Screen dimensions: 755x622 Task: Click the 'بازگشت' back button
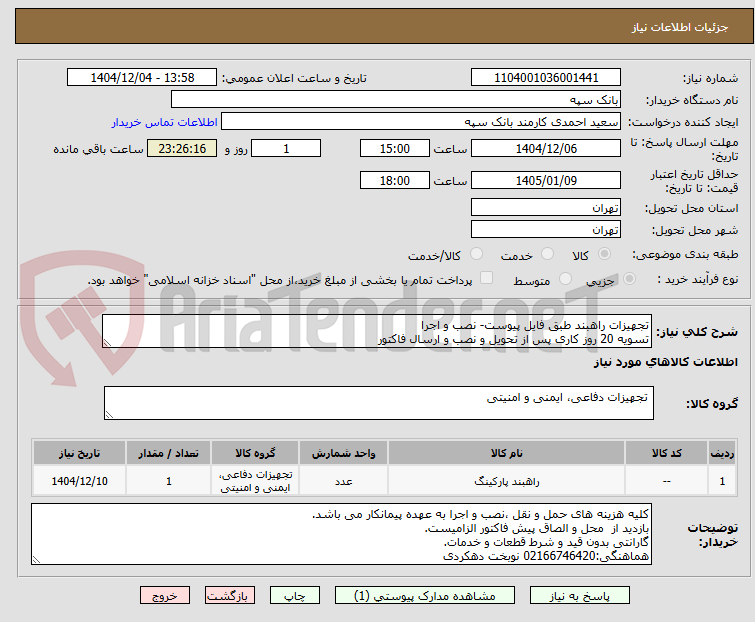[x=230, y=596]
